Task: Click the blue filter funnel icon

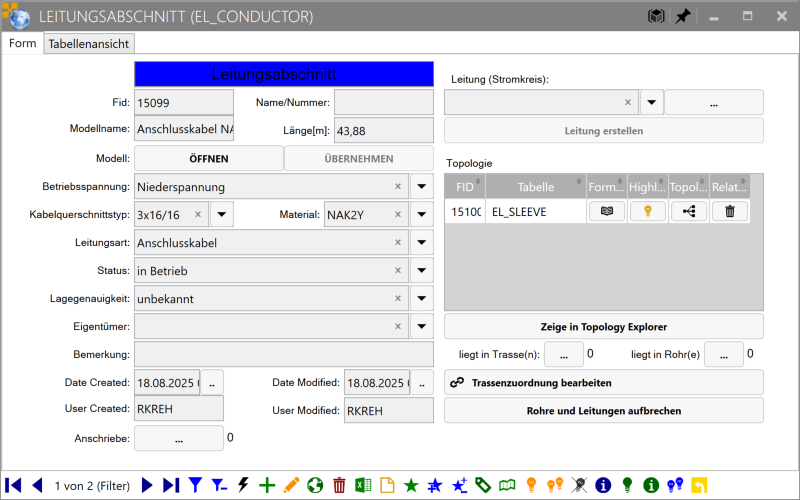Action: (195, 485)
